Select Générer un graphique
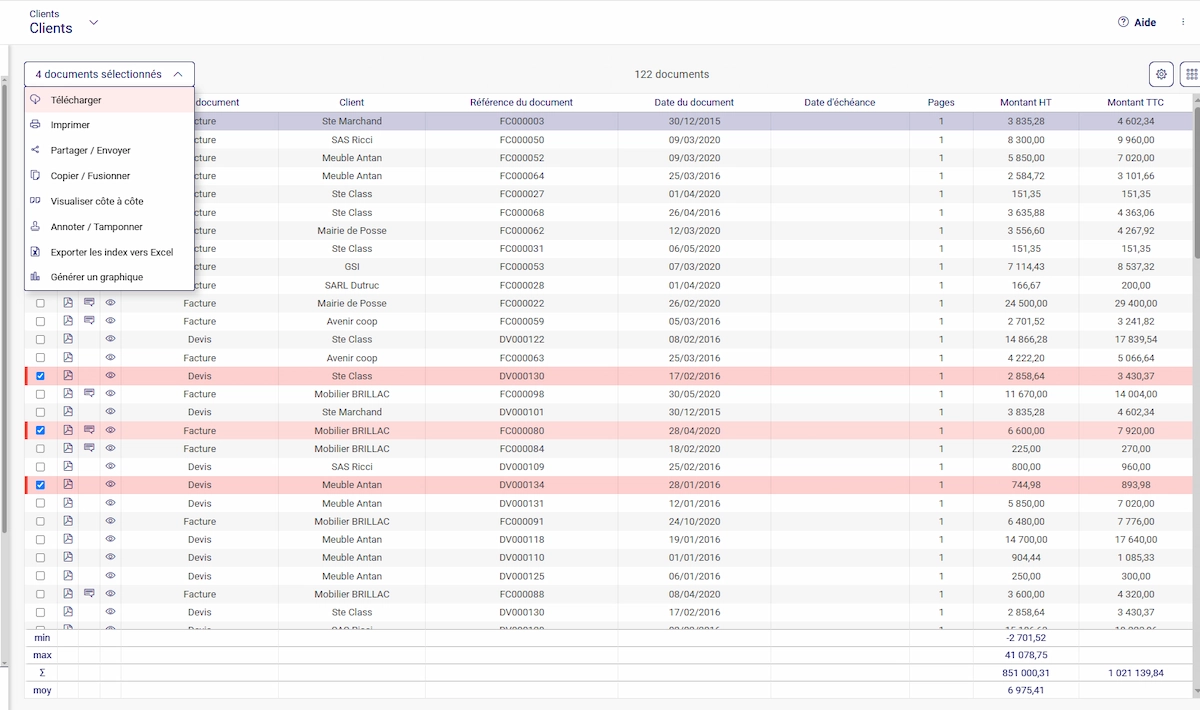The height and width of the screenshot is (710, 1200). (x=110, y=277)
